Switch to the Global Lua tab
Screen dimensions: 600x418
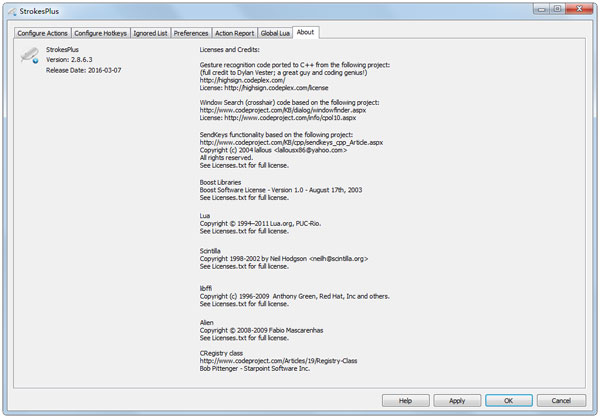[x=275, y=33]
